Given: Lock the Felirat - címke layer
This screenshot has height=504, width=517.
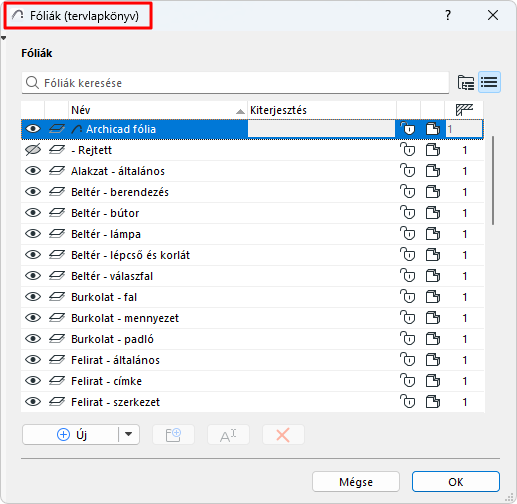Looking at the screenshot, I should tap(408, 381).
